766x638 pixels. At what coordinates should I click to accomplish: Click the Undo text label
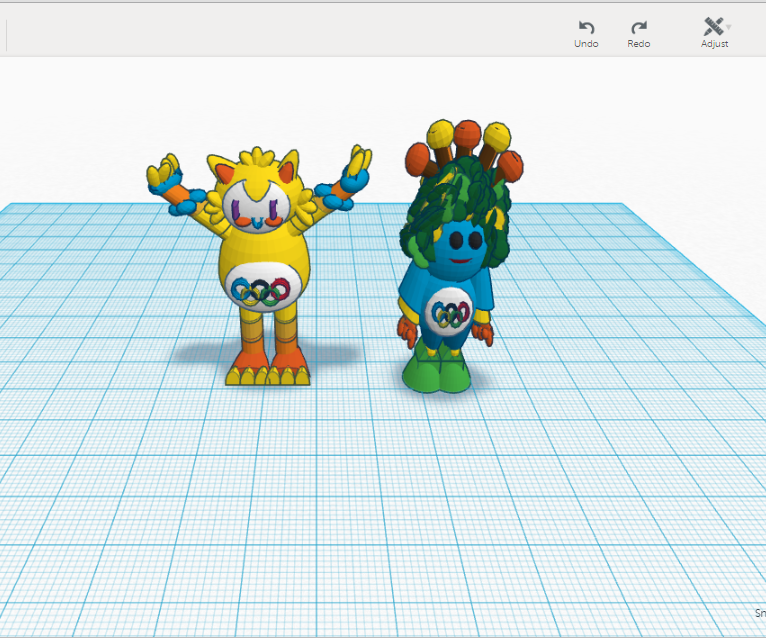(586, 43)
